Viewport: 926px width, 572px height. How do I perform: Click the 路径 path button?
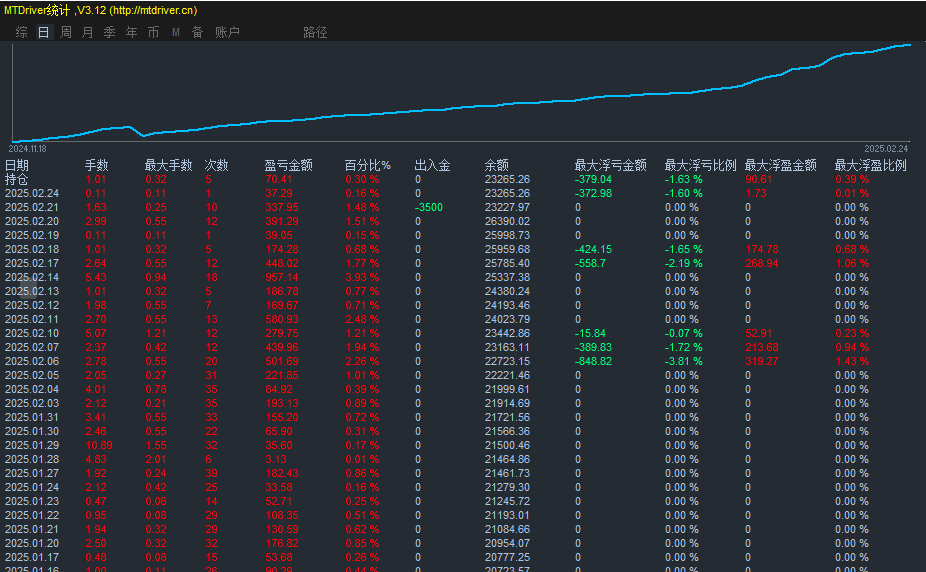coord(315,32)
